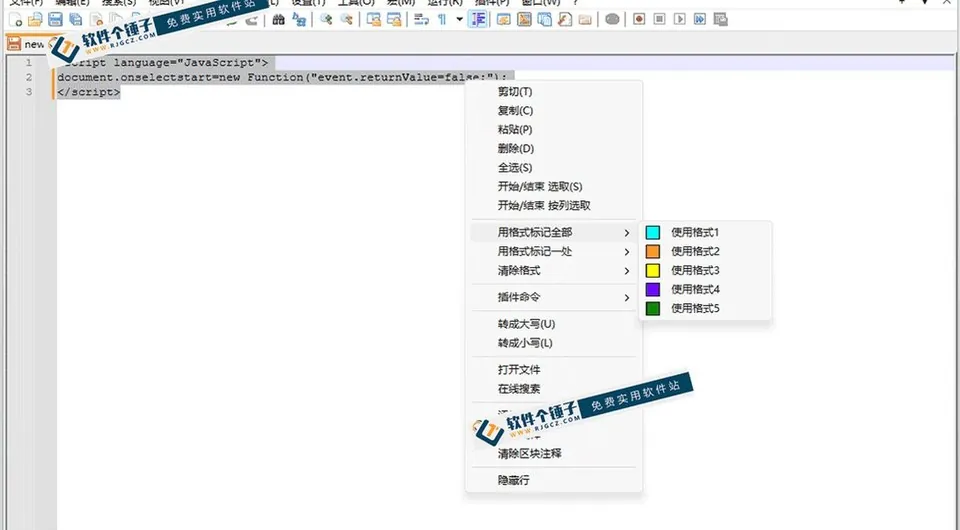Click the text language="JavaScript"> on line 1
The width and height of the screenshot is (960, 530).
[x=190, y=62]
